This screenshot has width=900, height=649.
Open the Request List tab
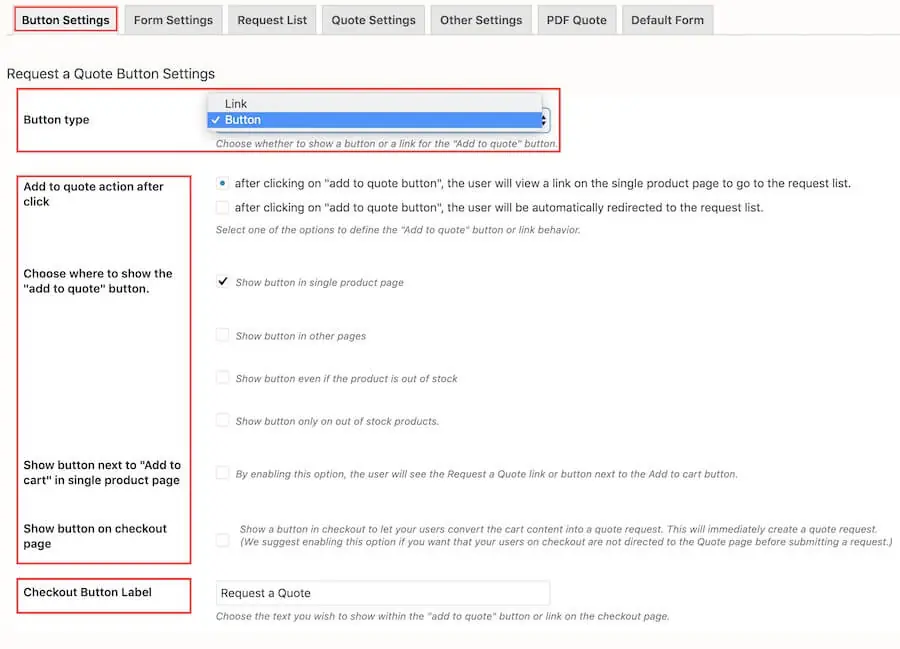pos(272,20)
